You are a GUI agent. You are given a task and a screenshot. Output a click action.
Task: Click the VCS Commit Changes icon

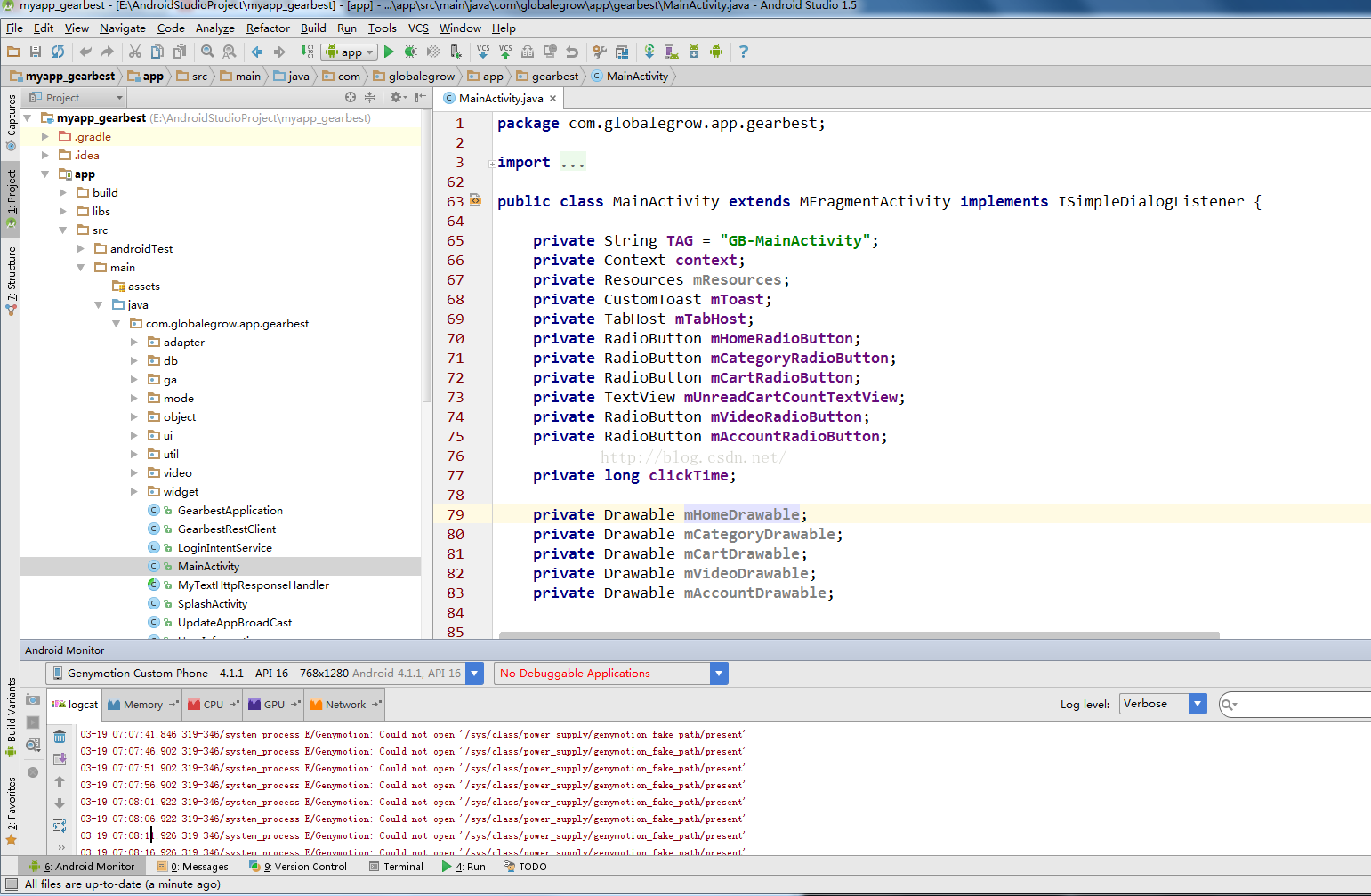tap(505, 52)
